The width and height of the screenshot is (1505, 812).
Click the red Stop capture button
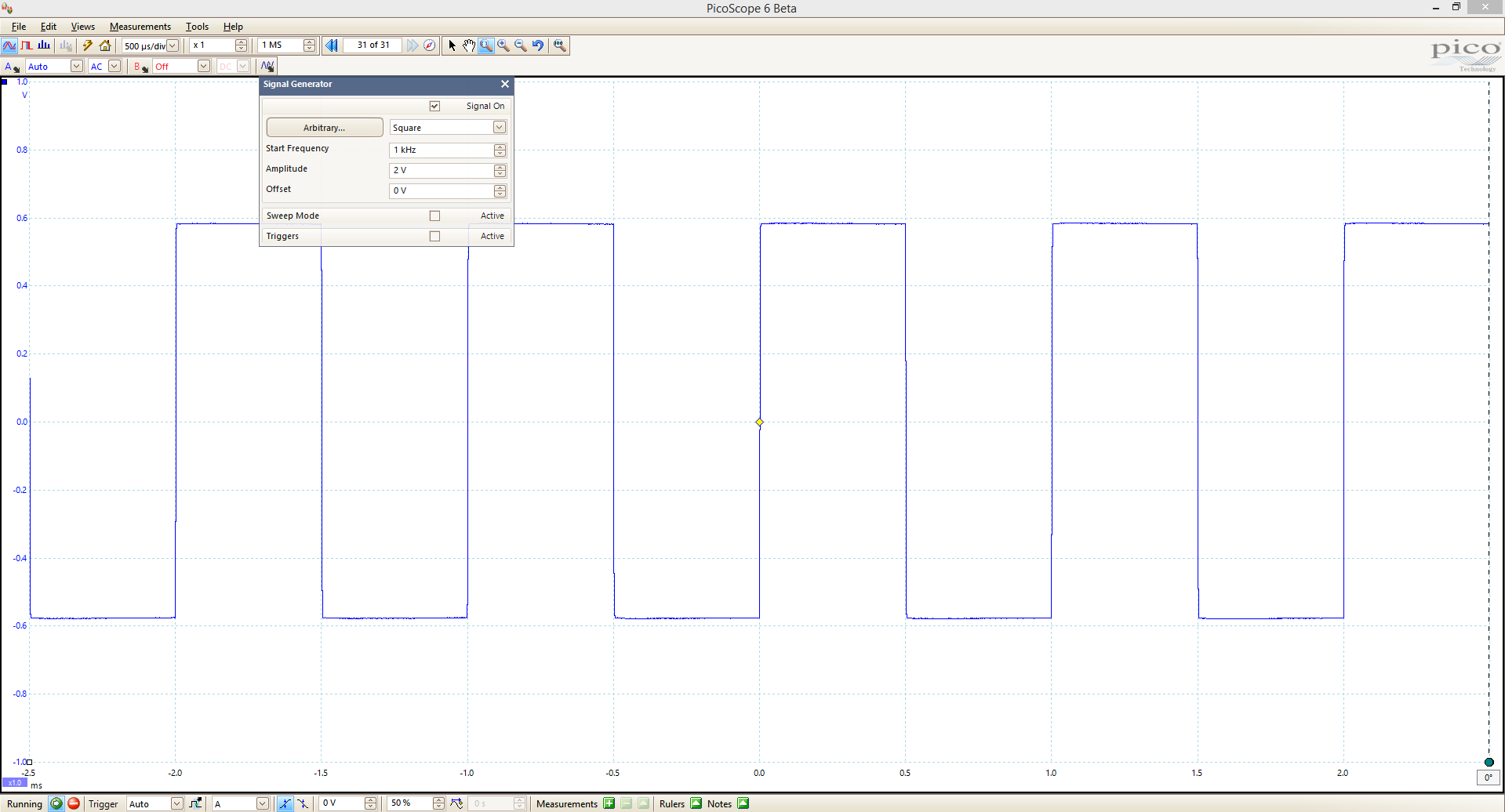74,803
